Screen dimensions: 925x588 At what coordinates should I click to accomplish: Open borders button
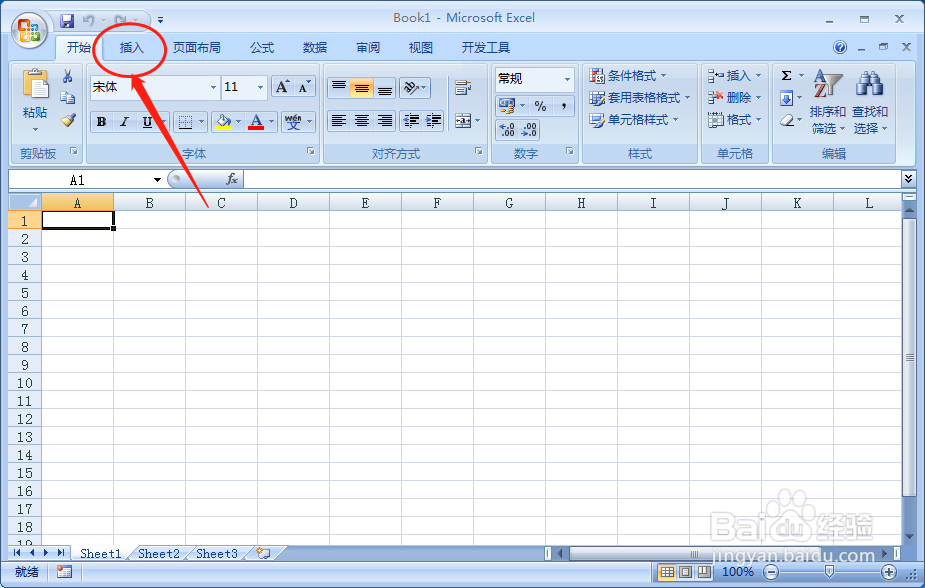[x=185, y=122]
